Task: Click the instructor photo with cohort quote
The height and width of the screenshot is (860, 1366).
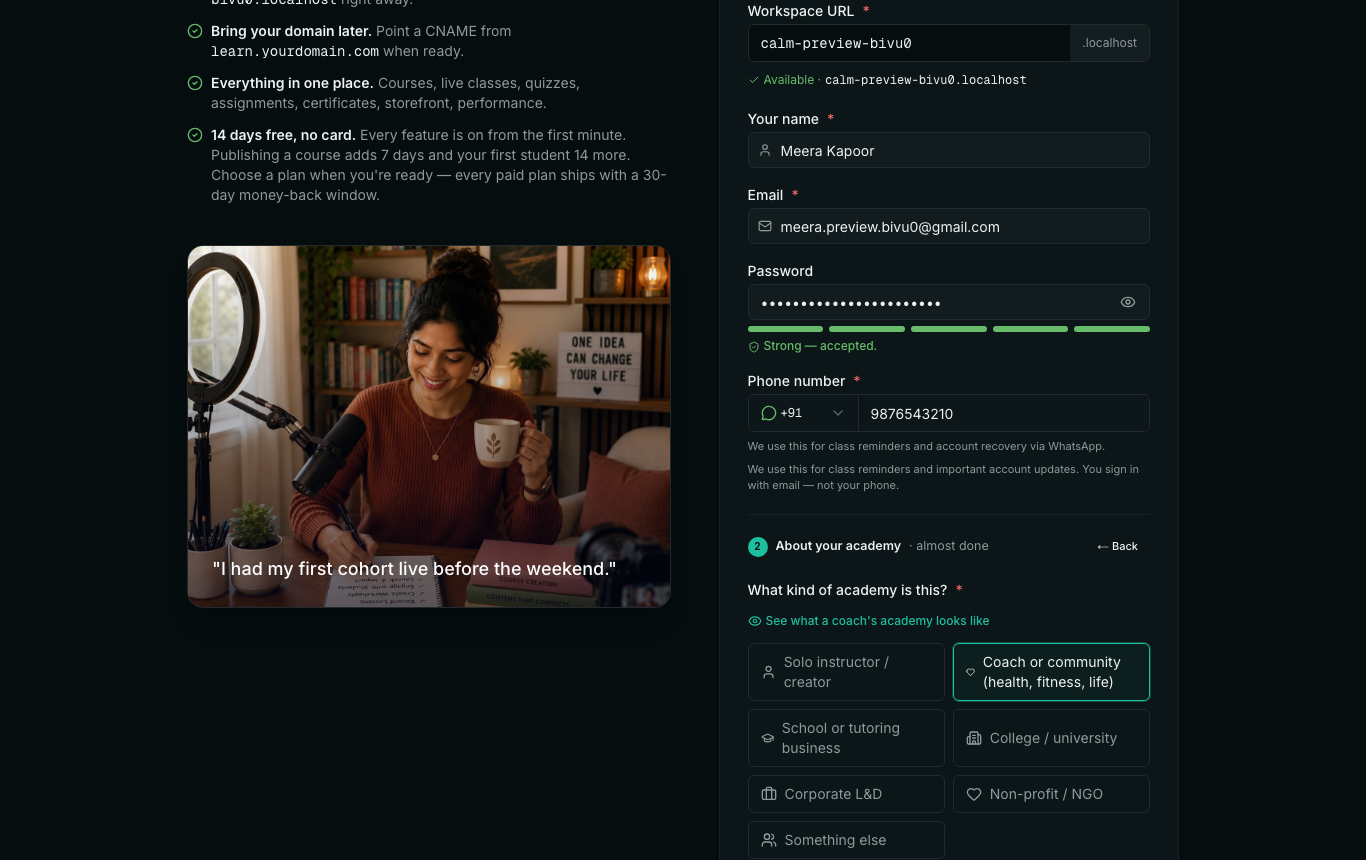Action: [429, 426]
